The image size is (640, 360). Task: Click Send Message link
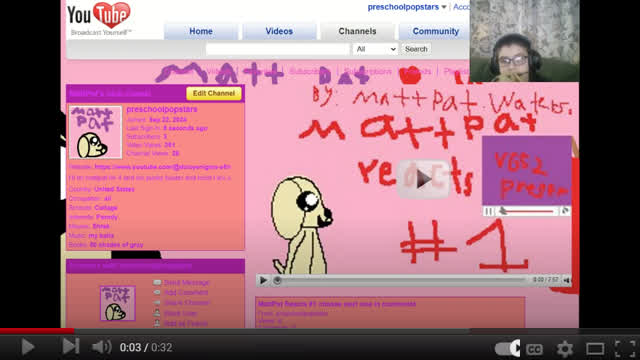tap(187, 282)
